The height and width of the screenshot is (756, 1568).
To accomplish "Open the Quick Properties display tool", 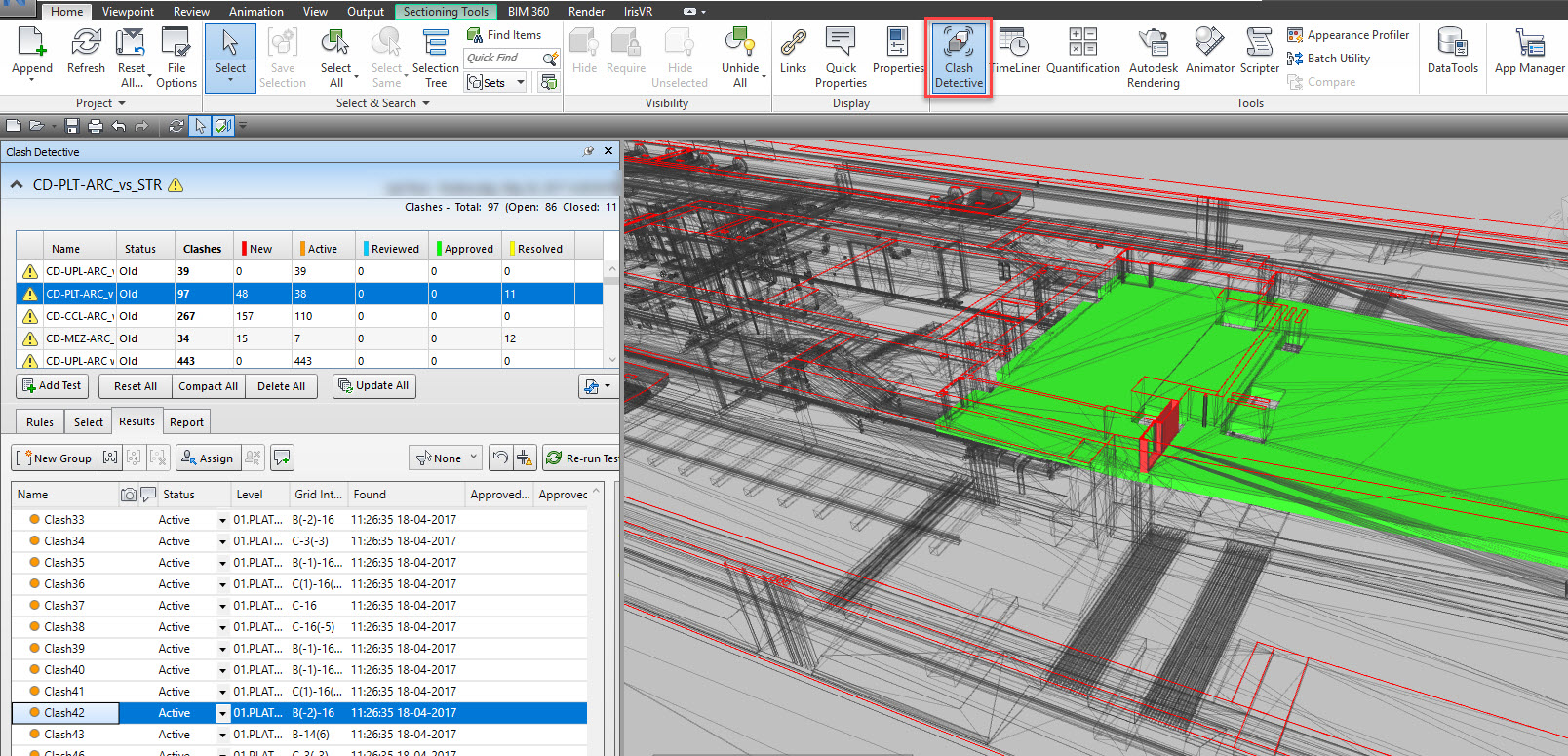I will pyautogui.click(x=841, y=58).
